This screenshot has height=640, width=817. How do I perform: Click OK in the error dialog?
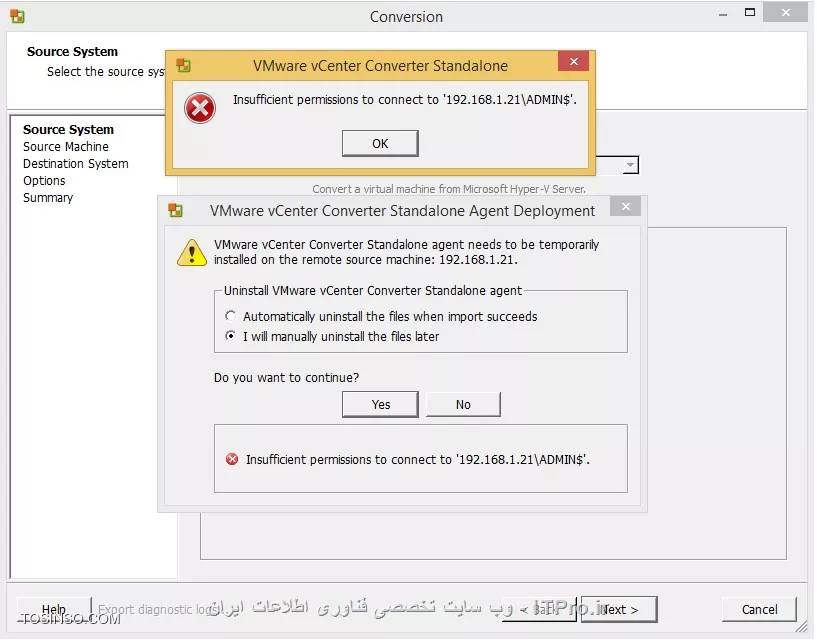380,143
